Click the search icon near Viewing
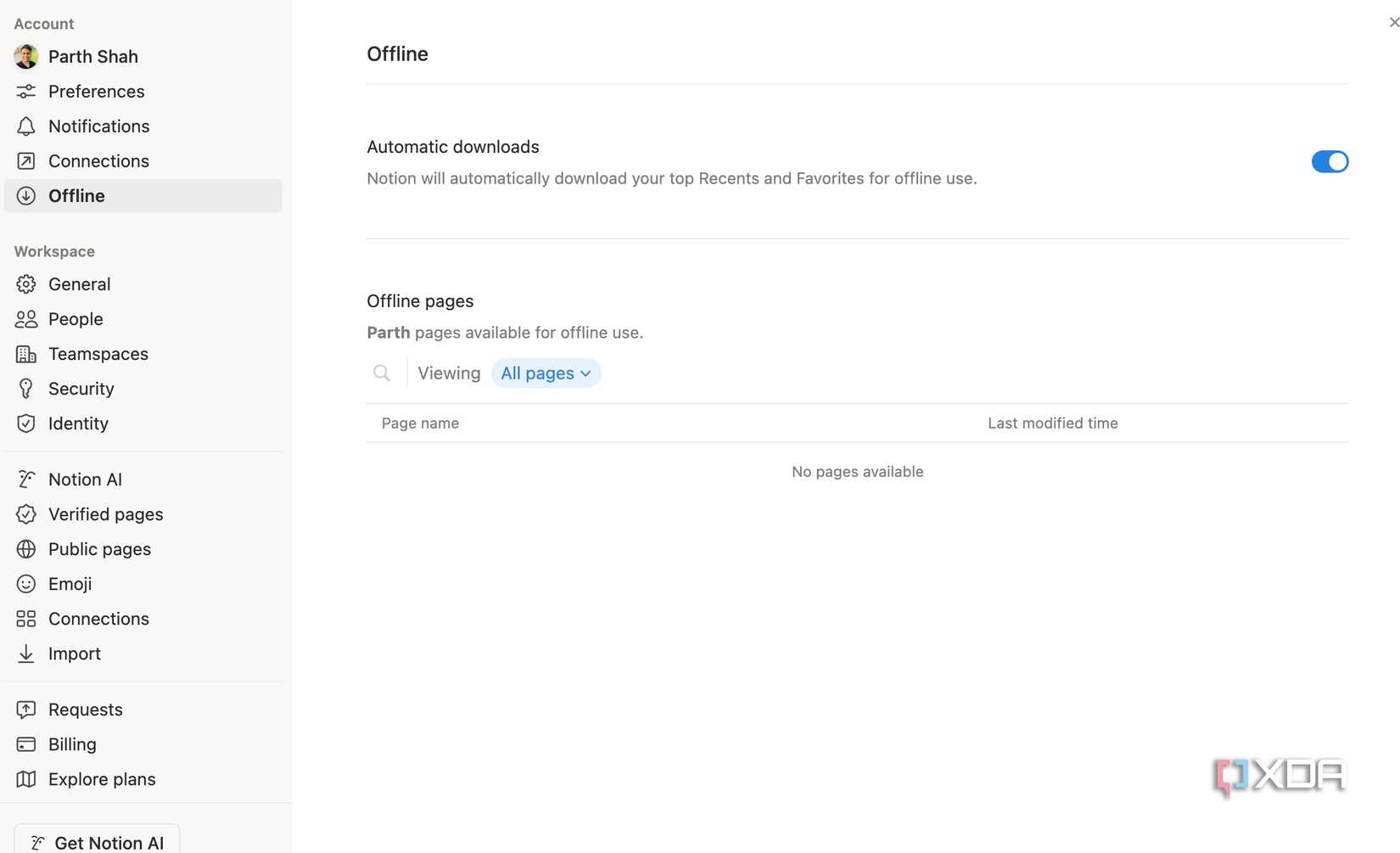Screen dimensions: 1400x853 tap(381, 373)
